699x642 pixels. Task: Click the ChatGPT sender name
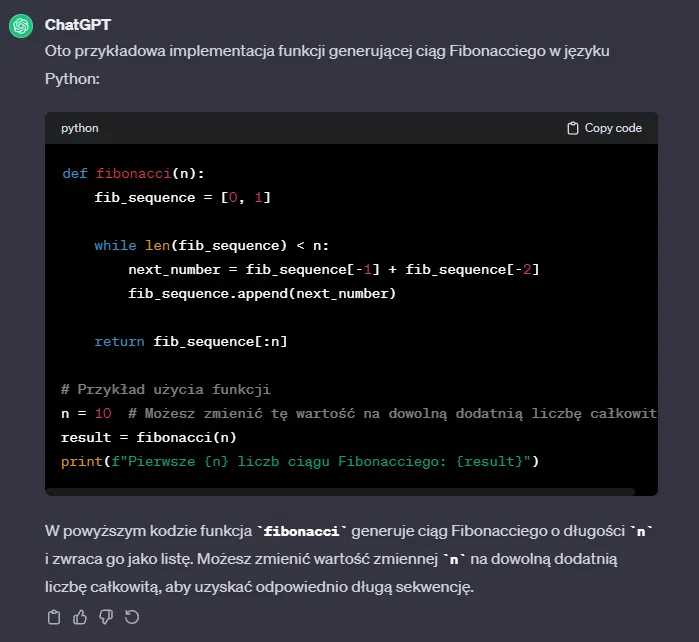coord(77,24)
